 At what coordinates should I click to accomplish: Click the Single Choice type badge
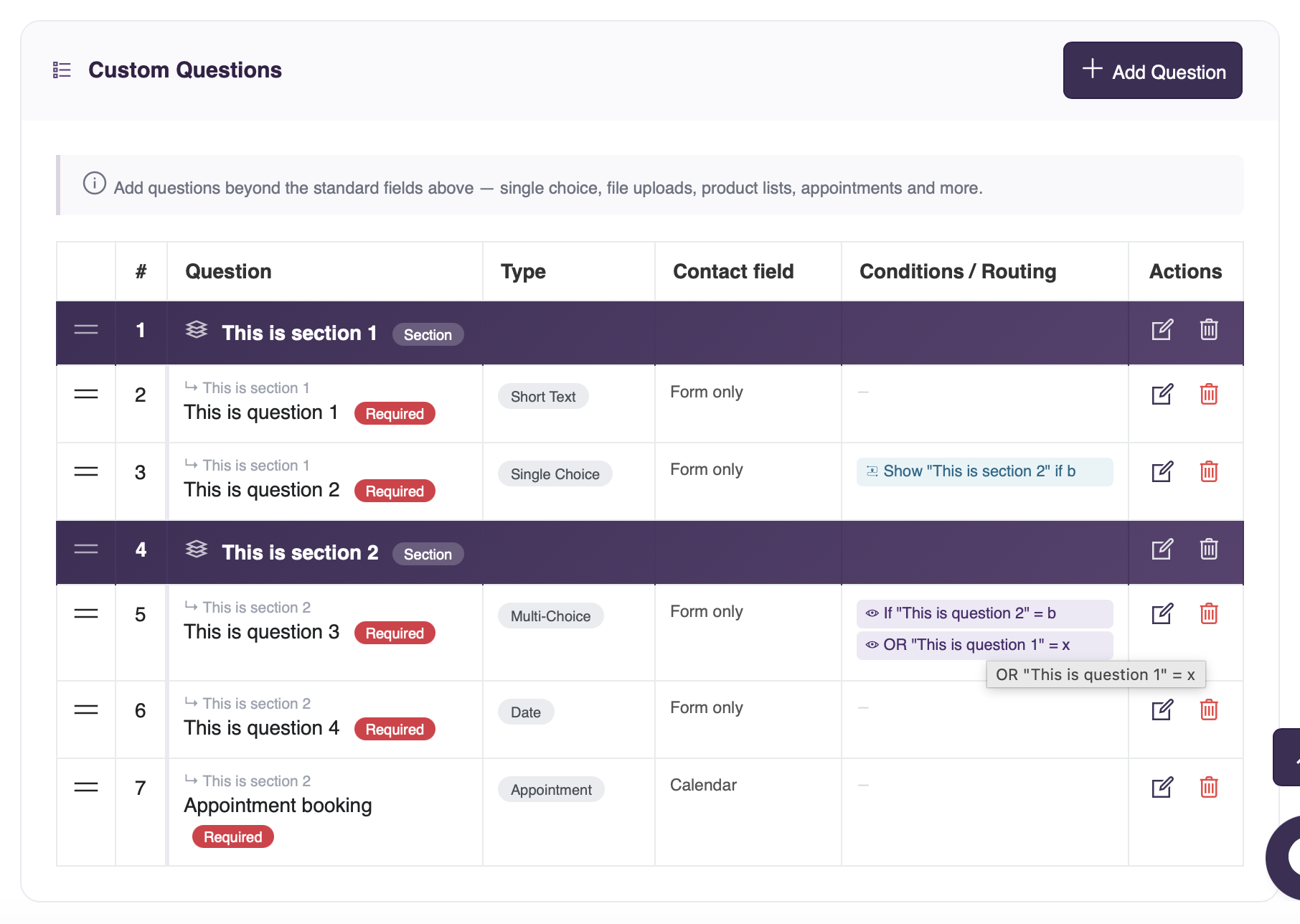[555, 474]
